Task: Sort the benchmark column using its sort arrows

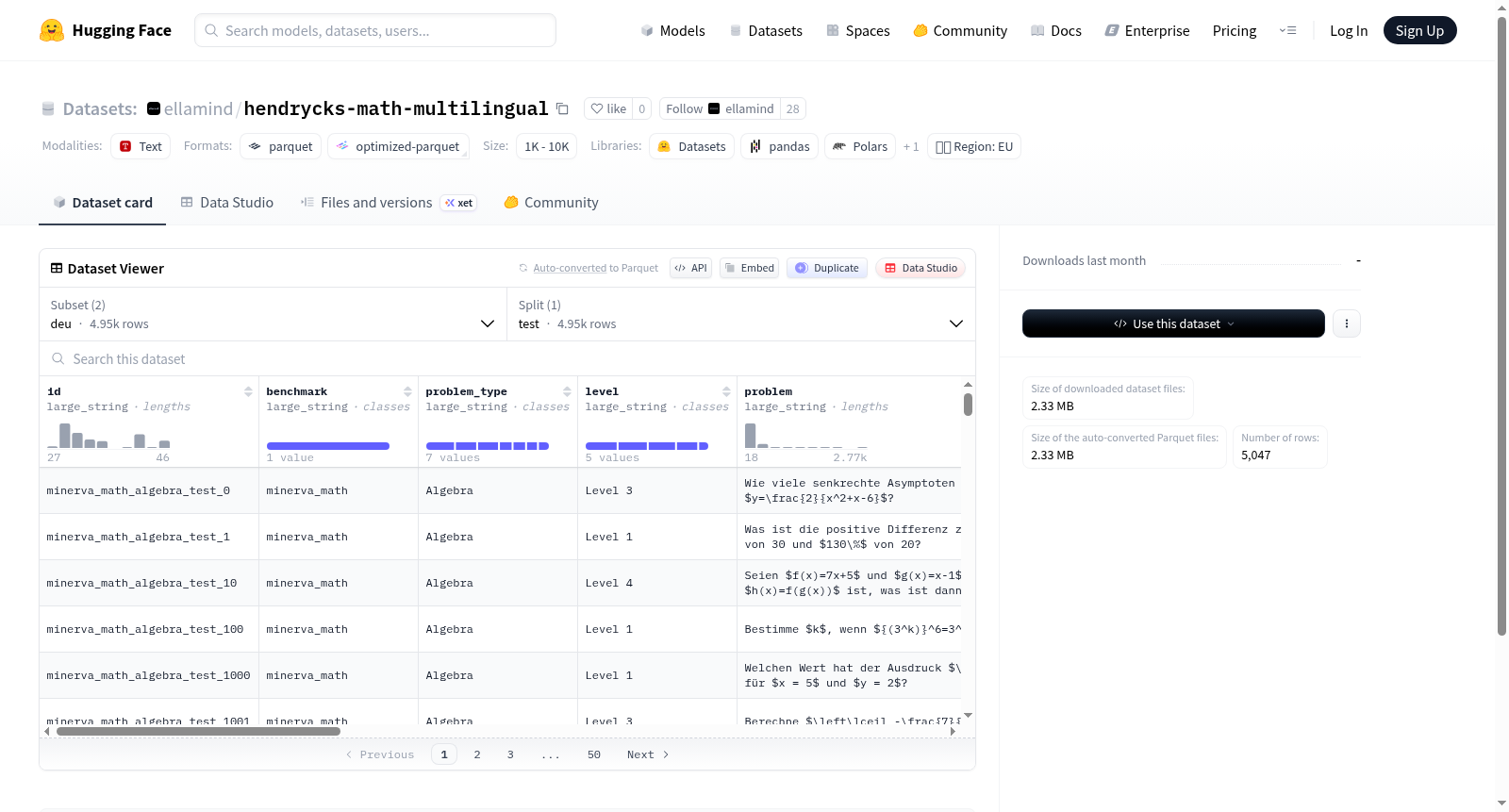Action: pos(407,391)
